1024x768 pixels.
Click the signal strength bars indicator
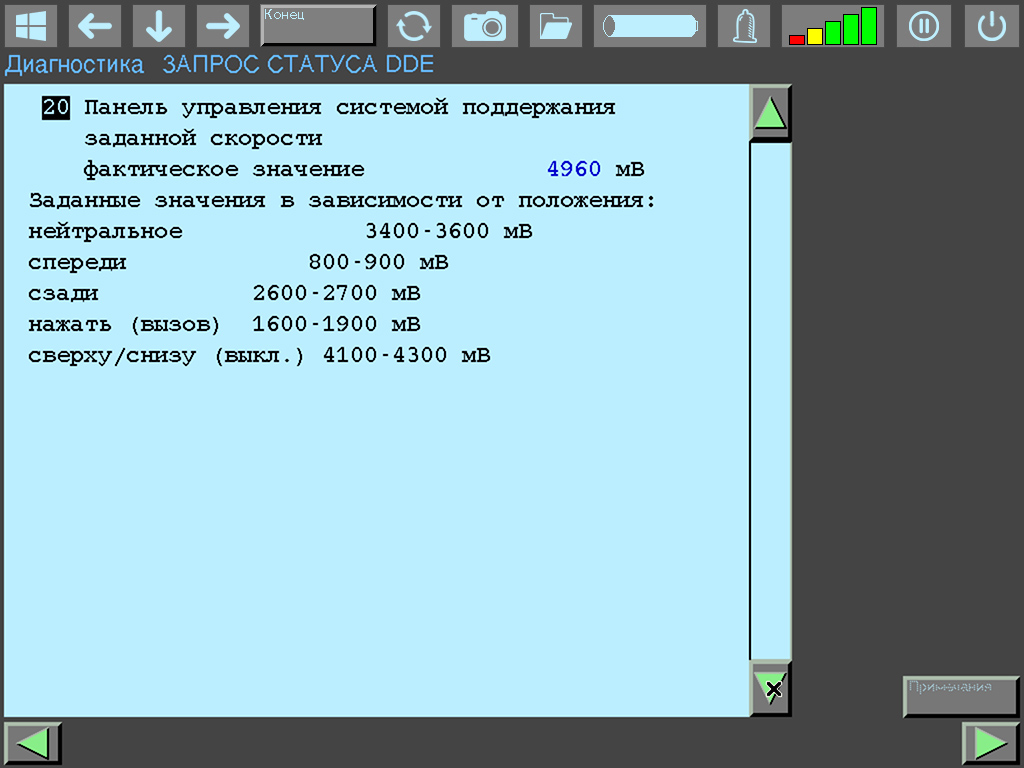(x=832, y=26)
